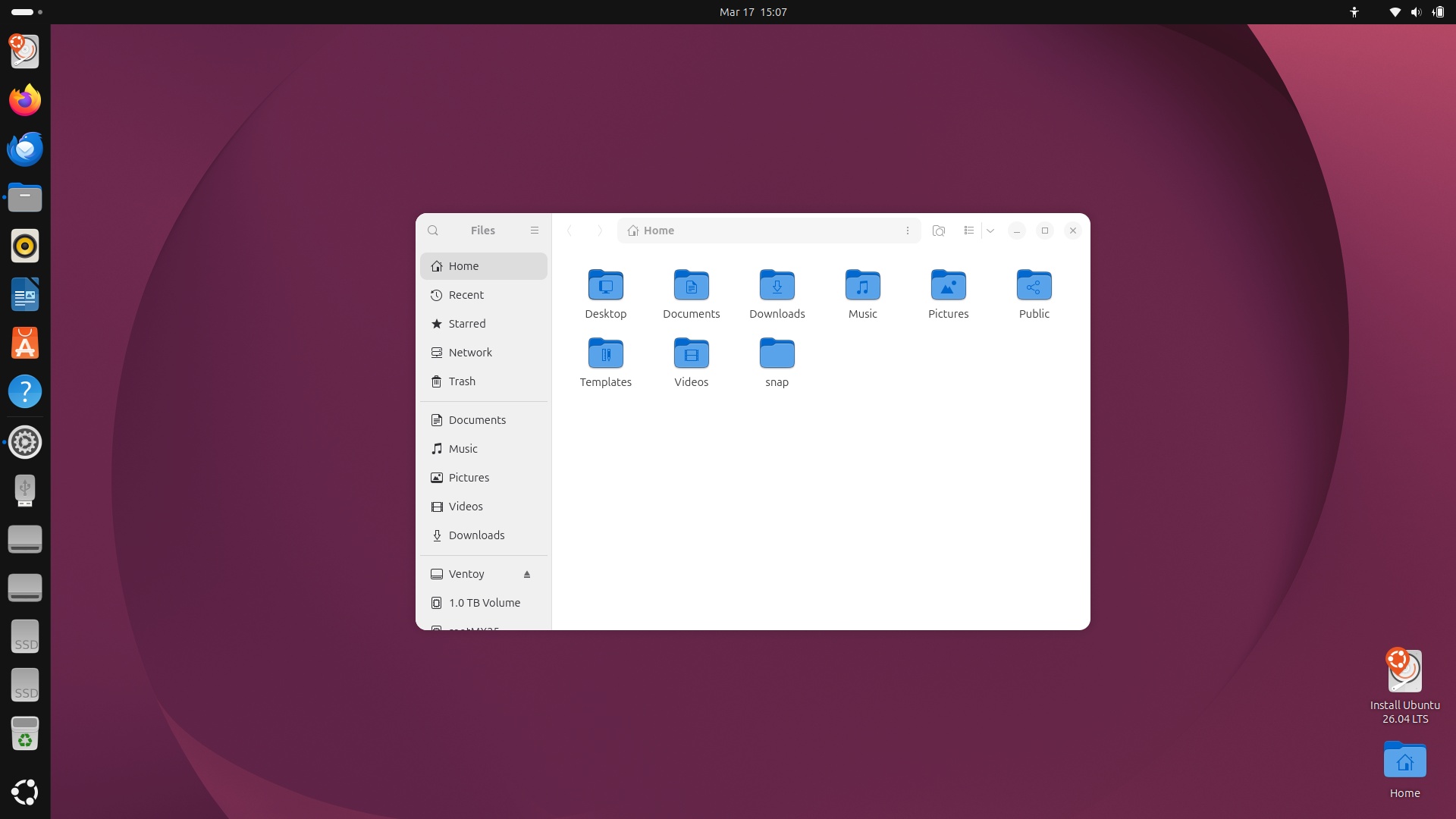Screen dimensions: 1456x819
Task: Click the date and time clock
Action: (752, 12)
